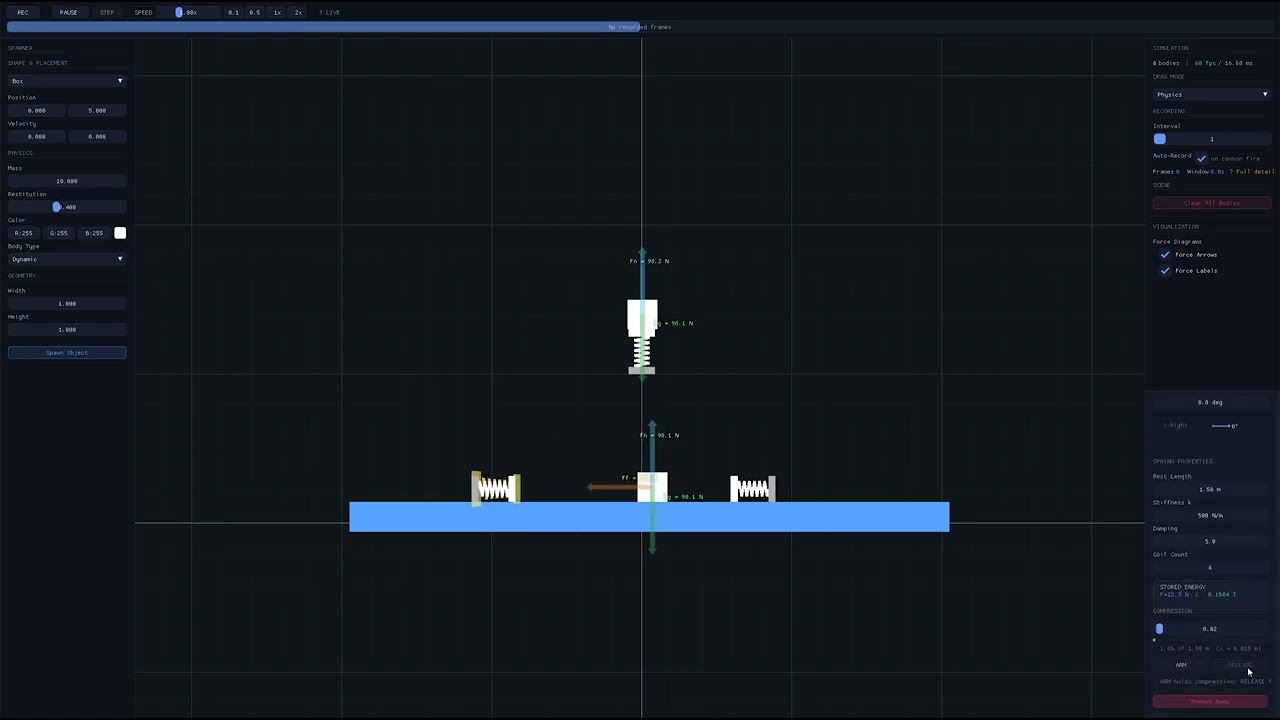
Task: Pause the simulation
Action: point(68,12)
